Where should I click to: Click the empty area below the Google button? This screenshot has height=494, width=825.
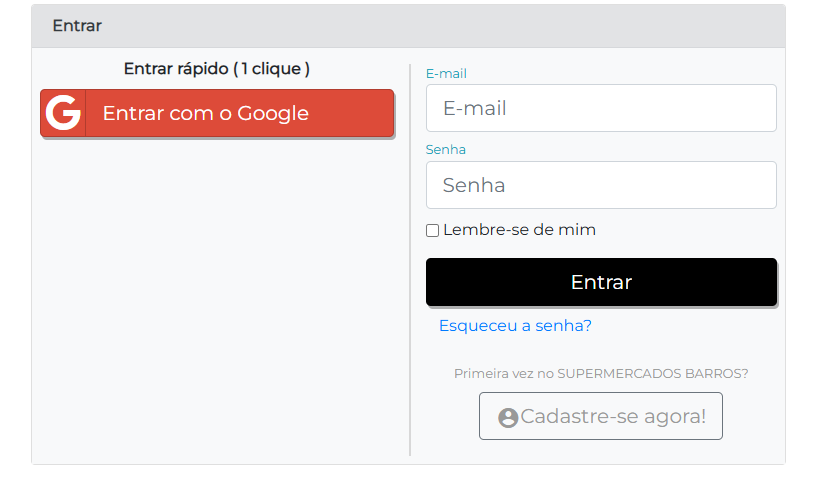pyautogui.click(x=217, y=300)
